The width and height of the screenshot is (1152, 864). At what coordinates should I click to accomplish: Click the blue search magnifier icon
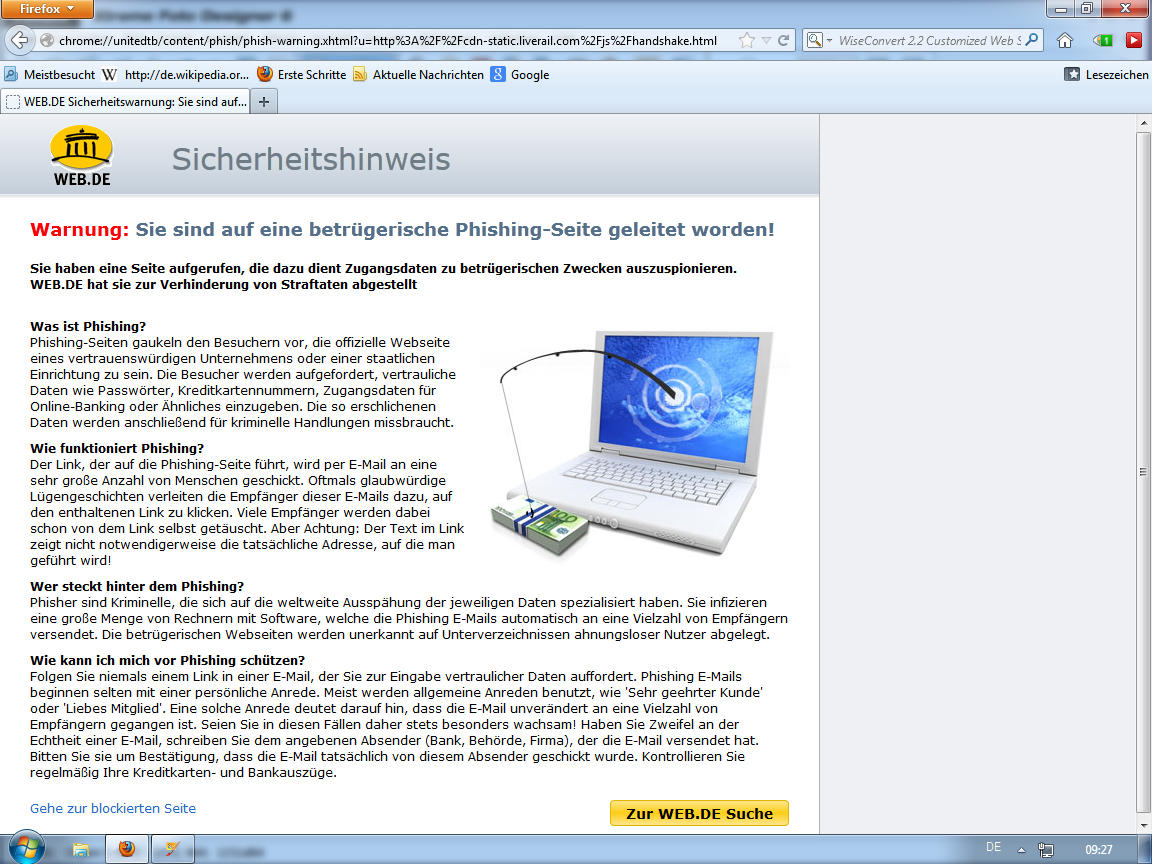click(x=1032, y=40)
